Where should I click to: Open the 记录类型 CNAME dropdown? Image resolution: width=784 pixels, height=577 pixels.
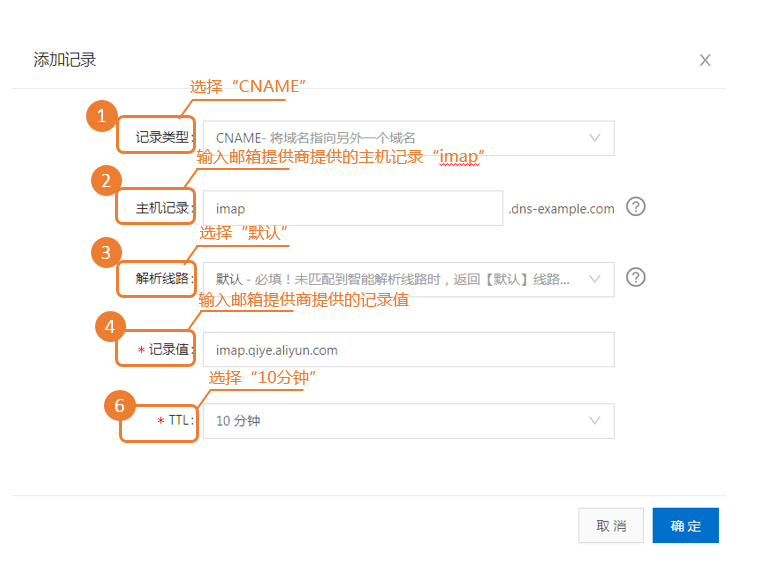(408, 138)
